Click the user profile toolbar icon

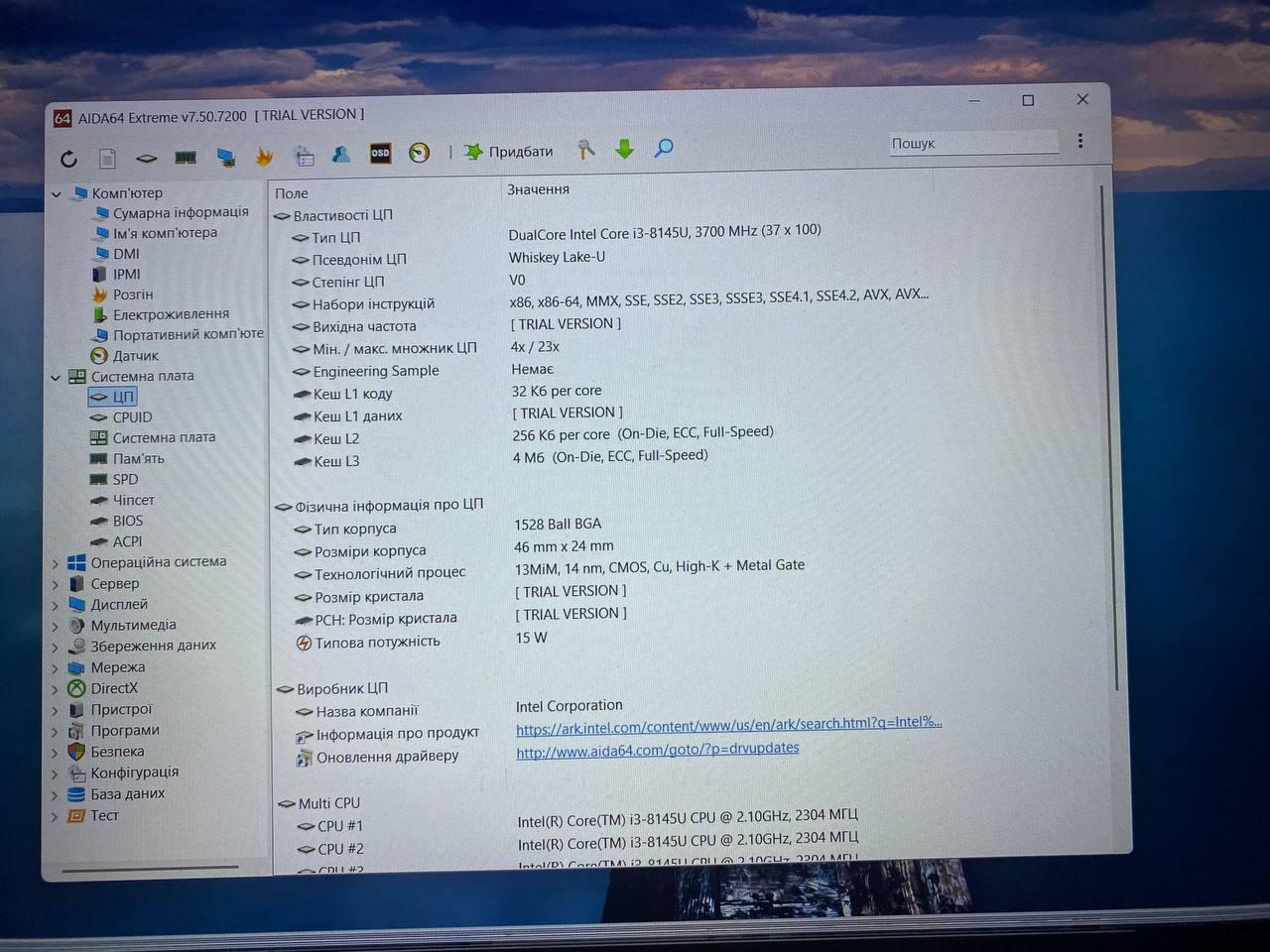click(x=340, y=154)
